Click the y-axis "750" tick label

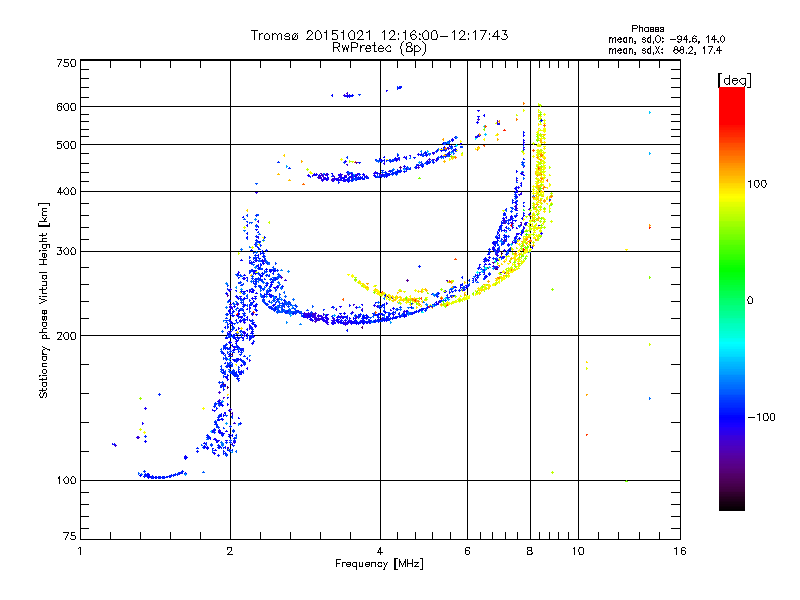[66, 63]
